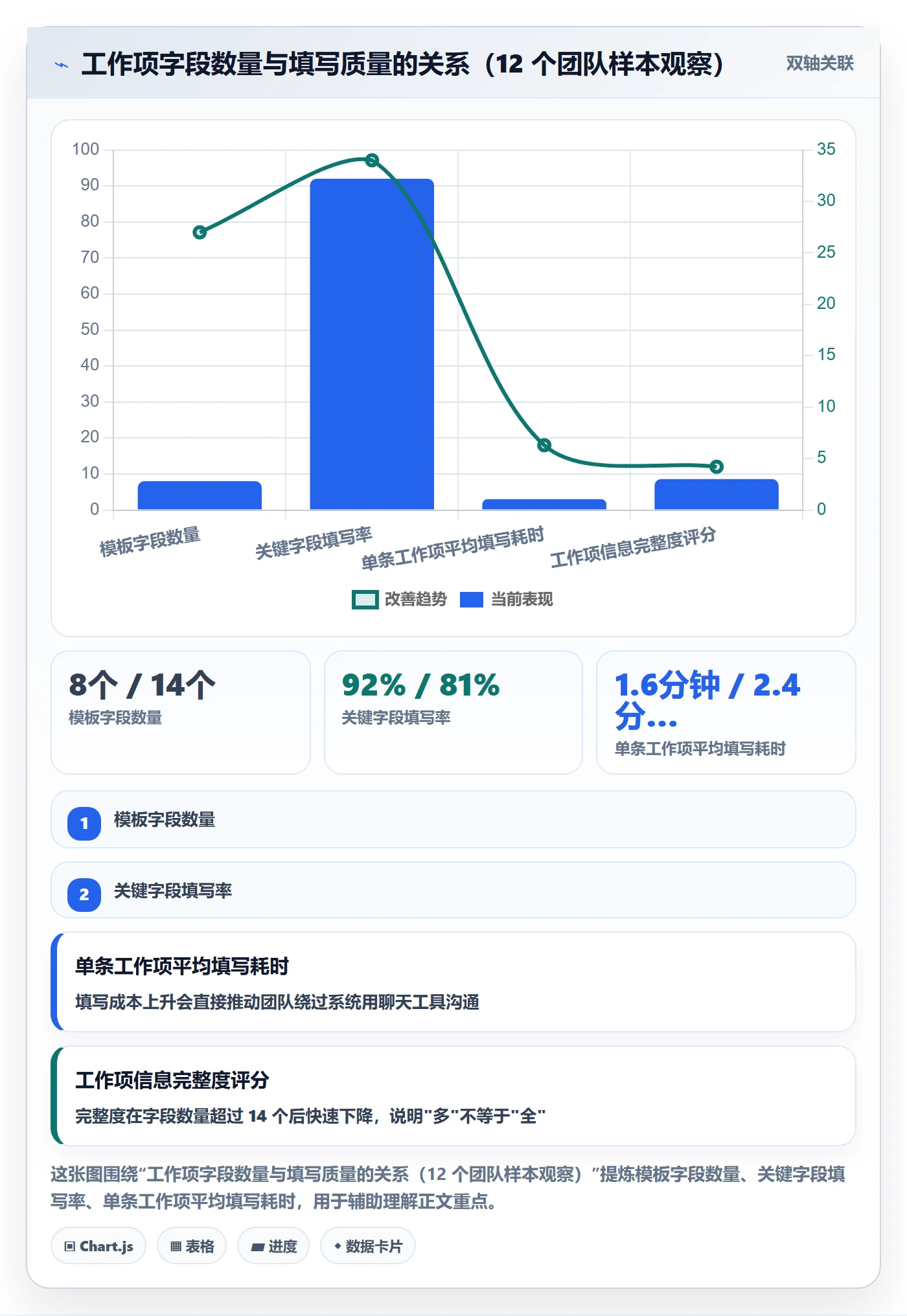Click the 填写成本上升 description line
The height and width of the screenshot is (1316, 907).
277,1003
